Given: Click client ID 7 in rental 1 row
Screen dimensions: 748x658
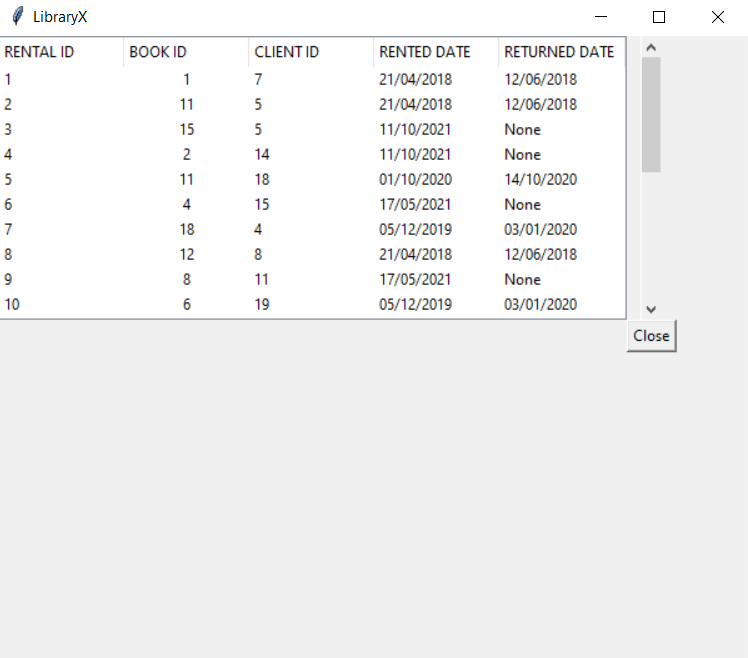Looking at the screenshot, I should (x=258, y=79).
